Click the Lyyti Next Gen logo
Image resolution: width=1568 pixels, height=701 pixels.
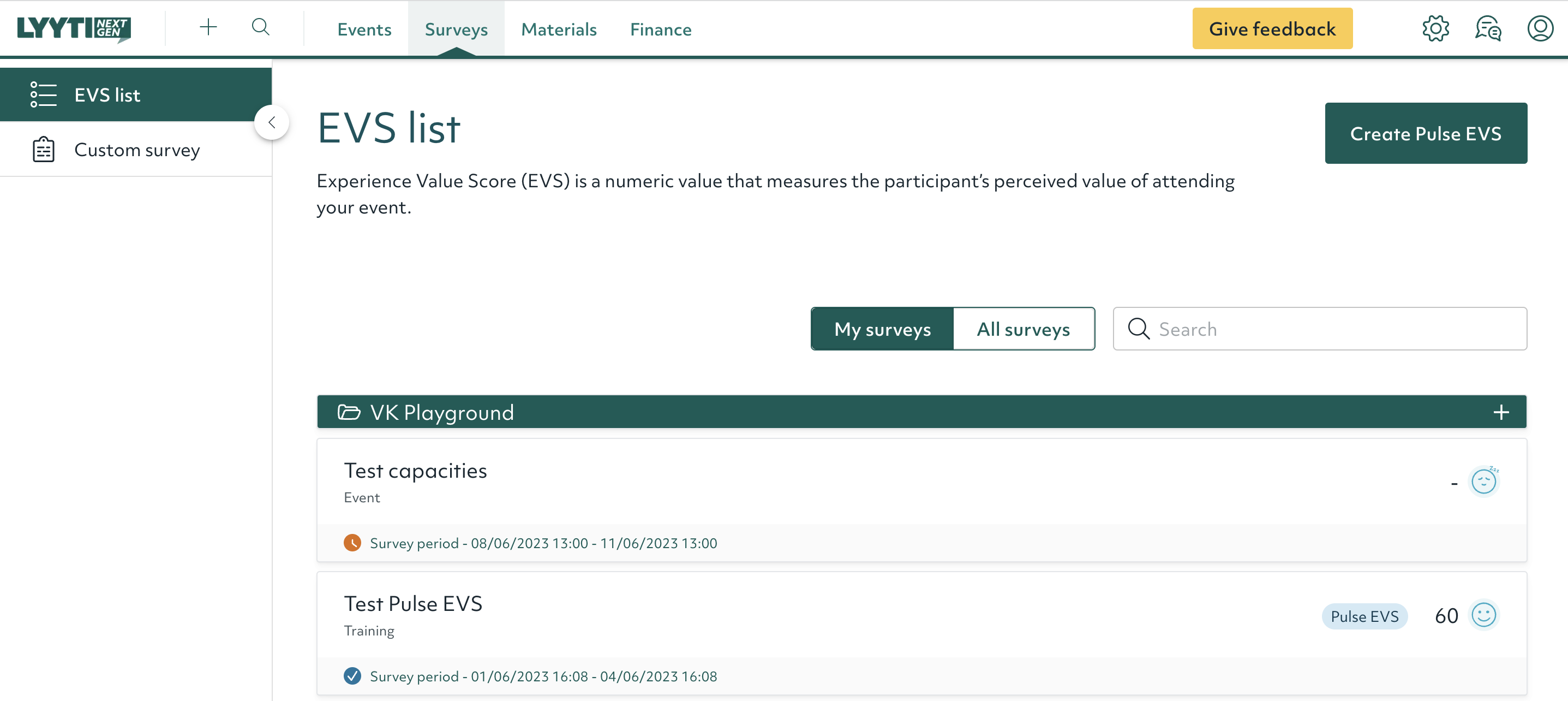[x=74, y=28]
